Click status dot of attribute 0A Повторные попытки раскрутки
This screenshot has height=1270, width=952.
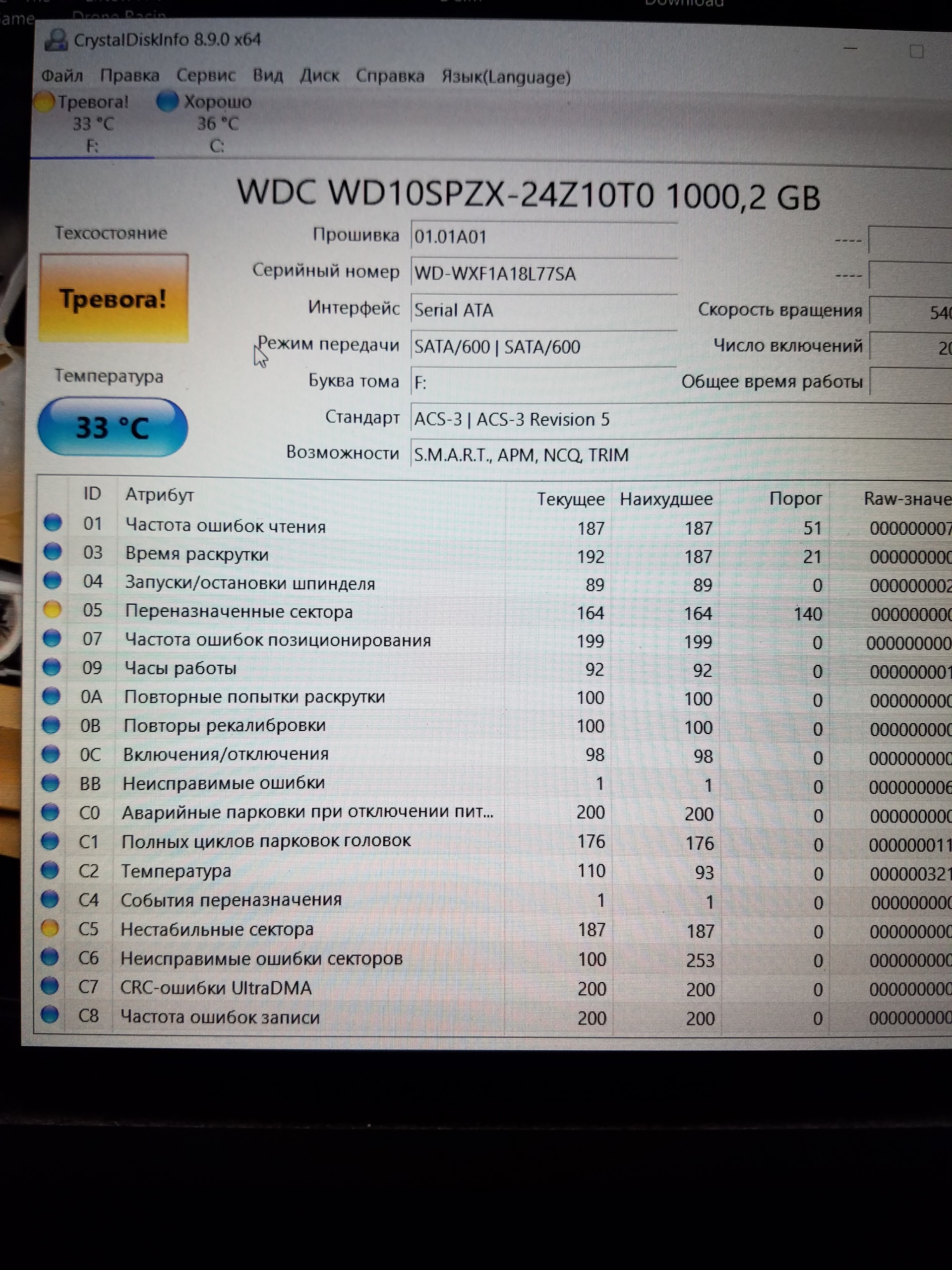click(x=51, y=696)
